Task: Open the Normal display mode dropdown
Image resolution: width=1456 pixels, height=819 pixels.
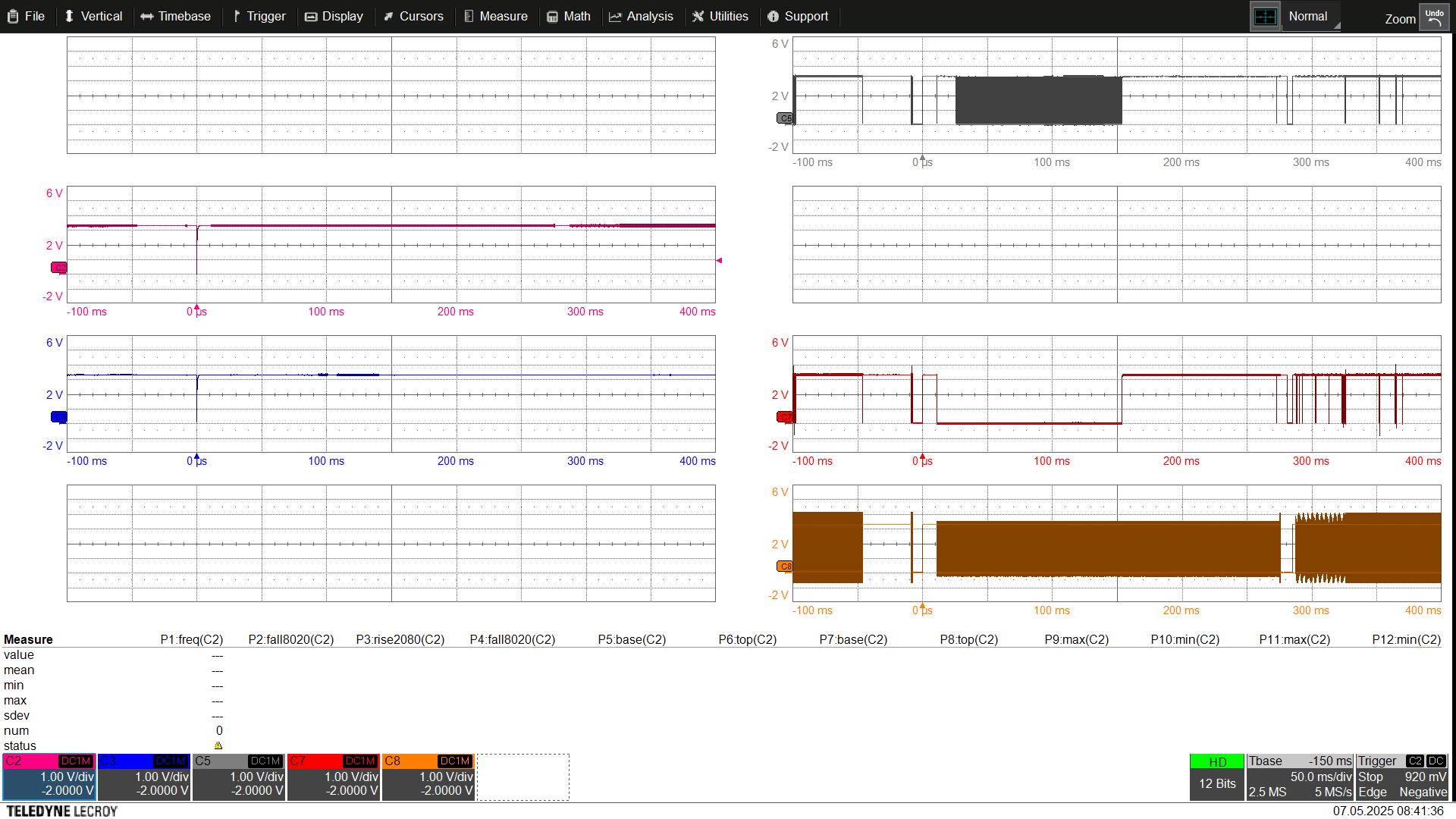Action: pos(1311,17)
